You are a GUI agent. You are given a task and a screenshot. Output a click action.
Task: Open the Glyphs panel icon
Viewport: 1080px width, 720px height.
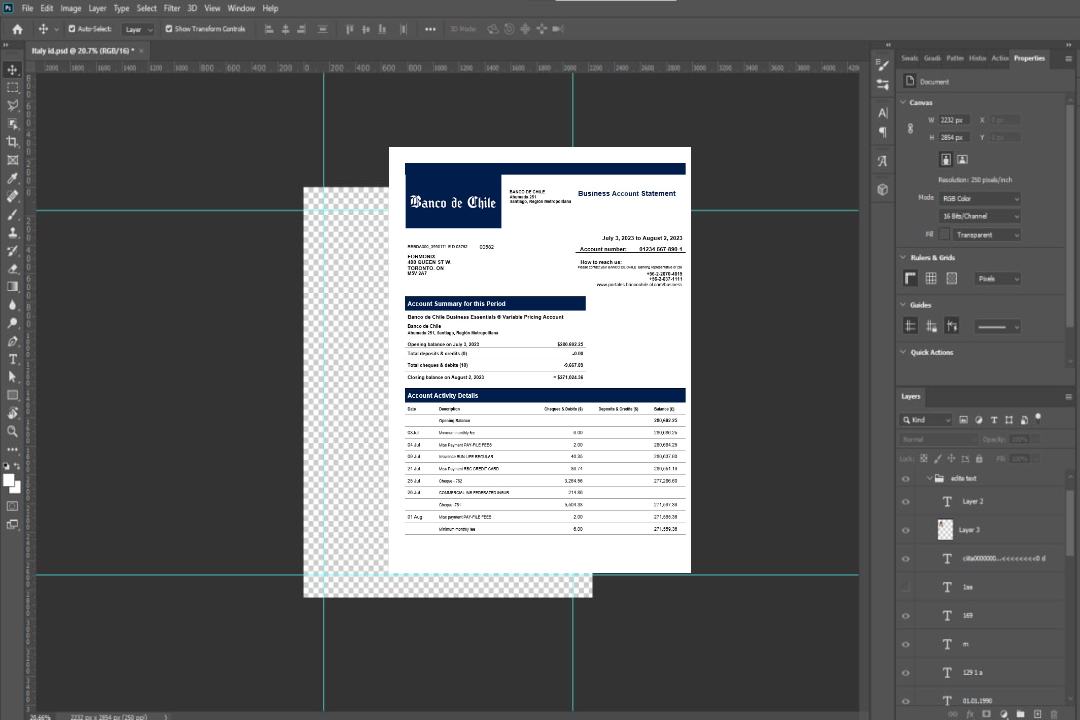click(882, 161)
